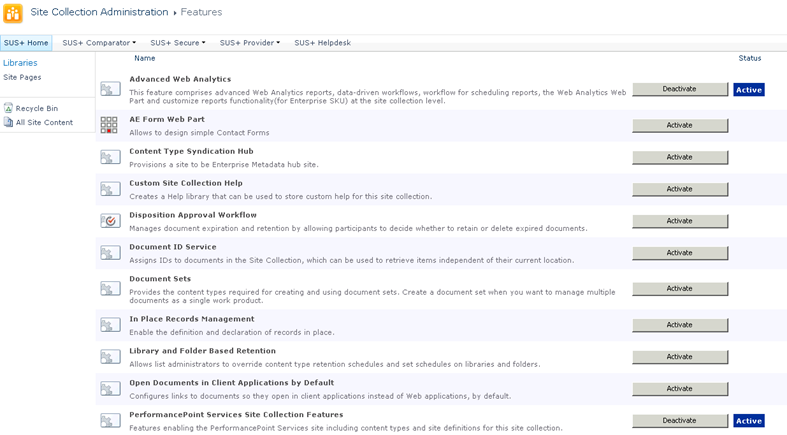Click the All Site Content page icon
This screenshot has width=787, height=435.
pyautogui.click(x=8, y=122)
